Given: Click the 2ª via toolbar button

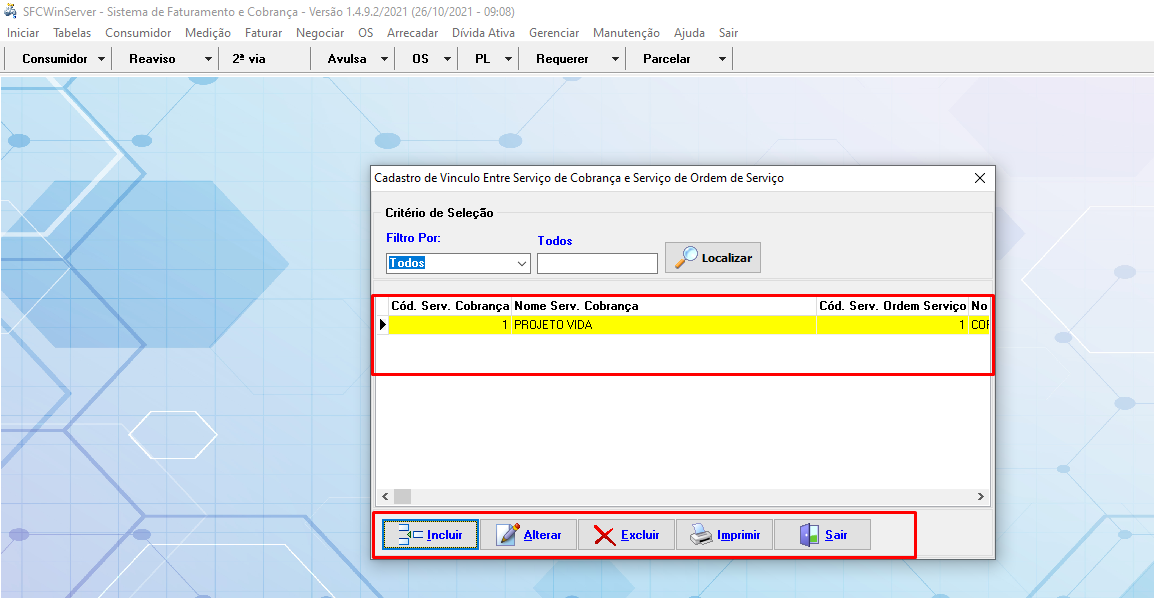Looking at the screenshot, I should (x=249, y=59).
